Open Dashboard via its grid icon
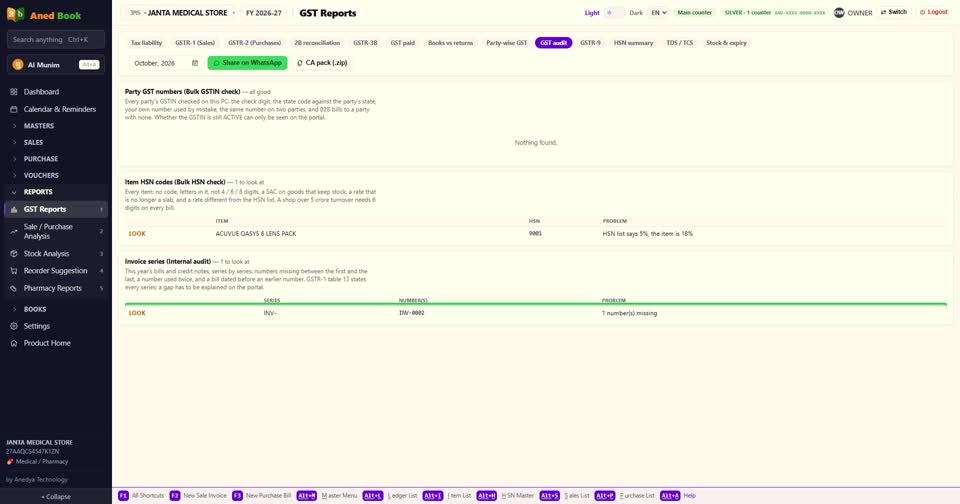The height and width of the screenshot is (504, 960). pos(13,92)
